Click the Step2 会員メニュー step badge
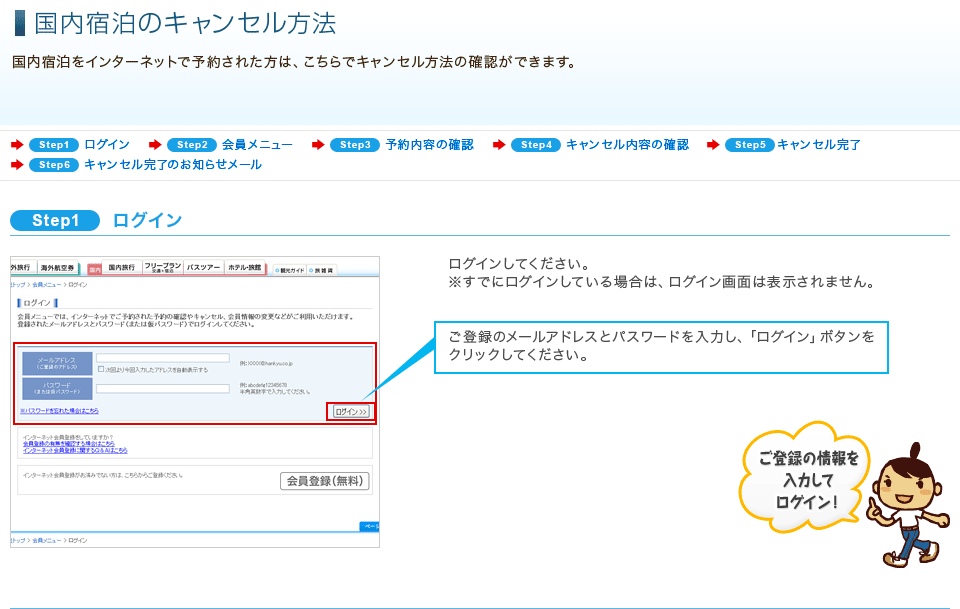 tap(192, 147)
